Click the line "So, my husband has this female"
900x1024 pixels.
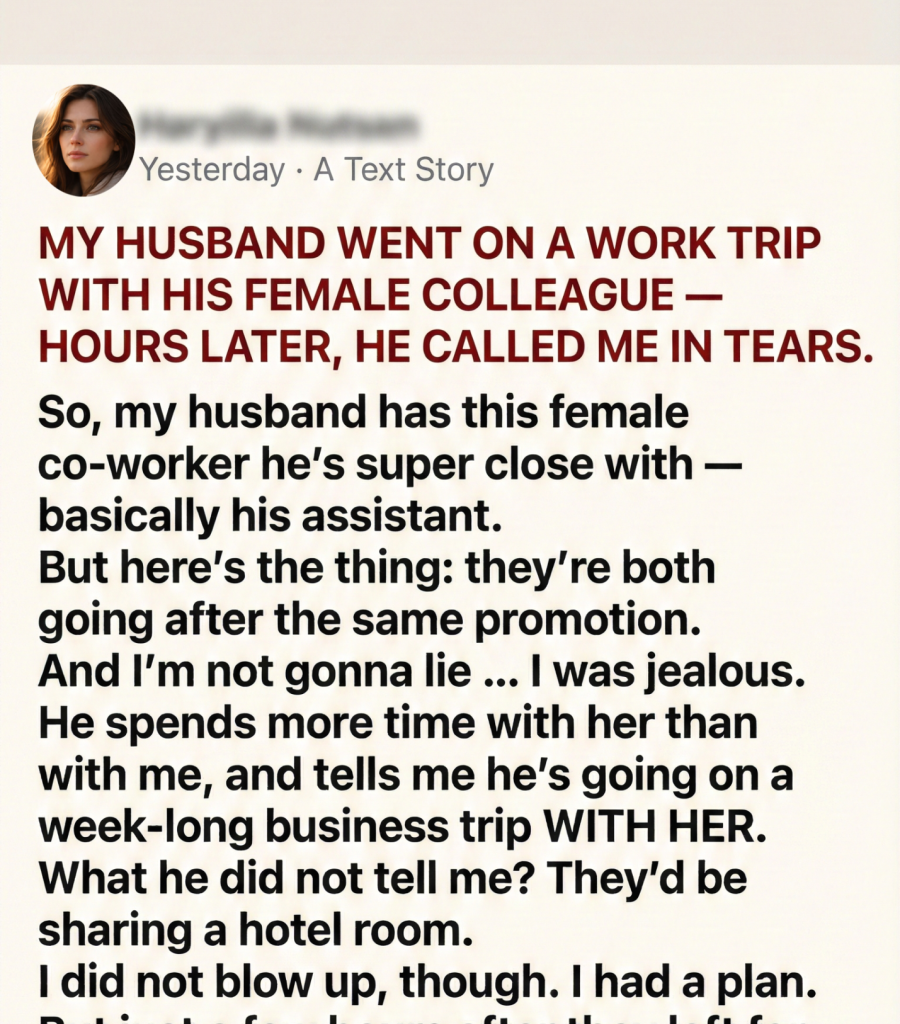(364, 414)
